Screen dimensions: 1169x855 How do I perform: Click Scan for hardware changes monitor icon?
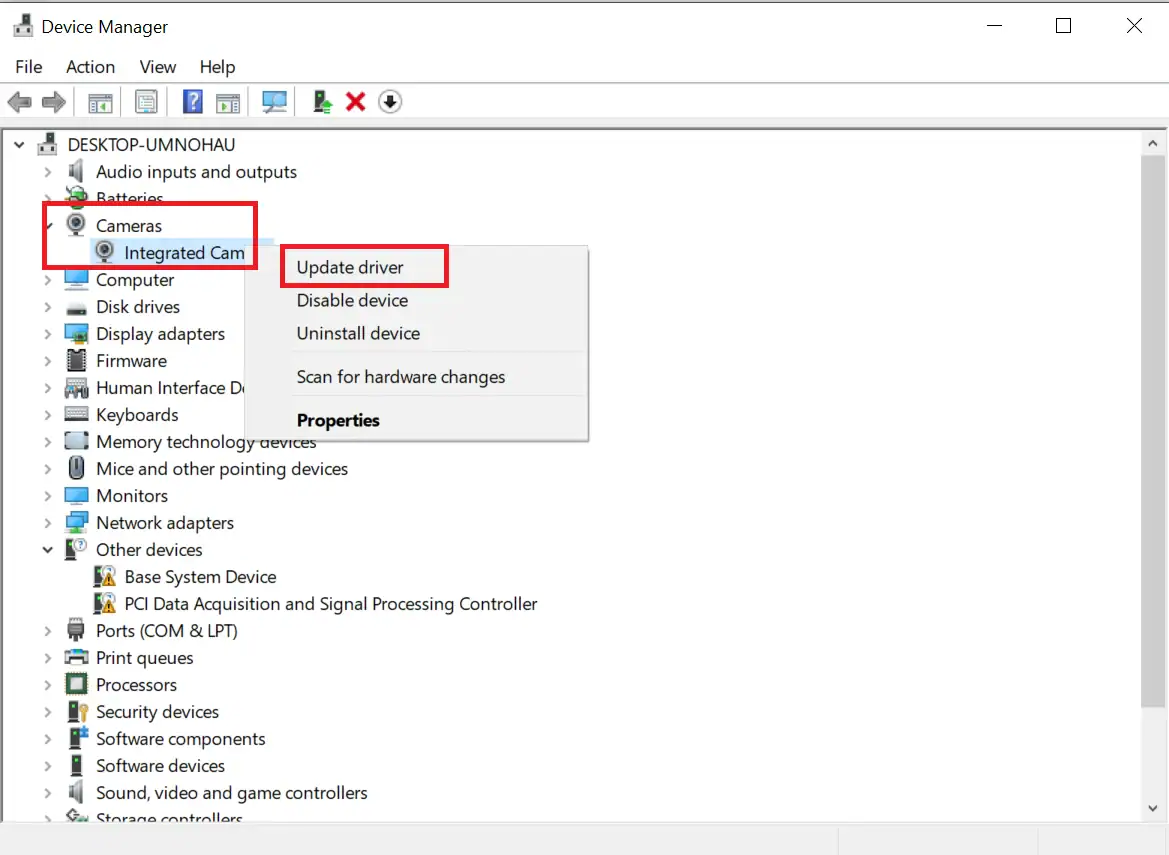pos(274,102)
